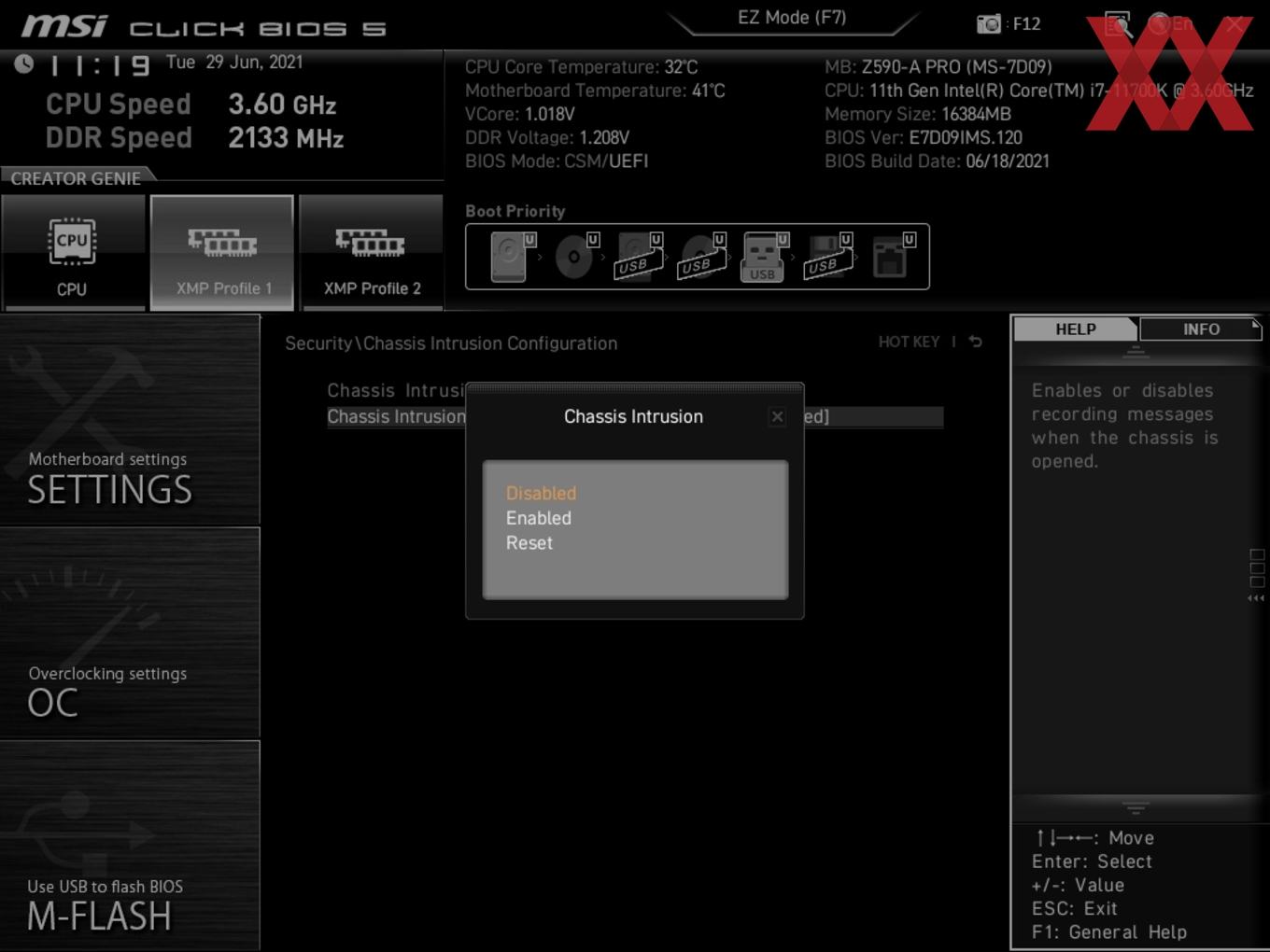Click the BIOS Mode: CSM/UEFI text

coord(557,161)
